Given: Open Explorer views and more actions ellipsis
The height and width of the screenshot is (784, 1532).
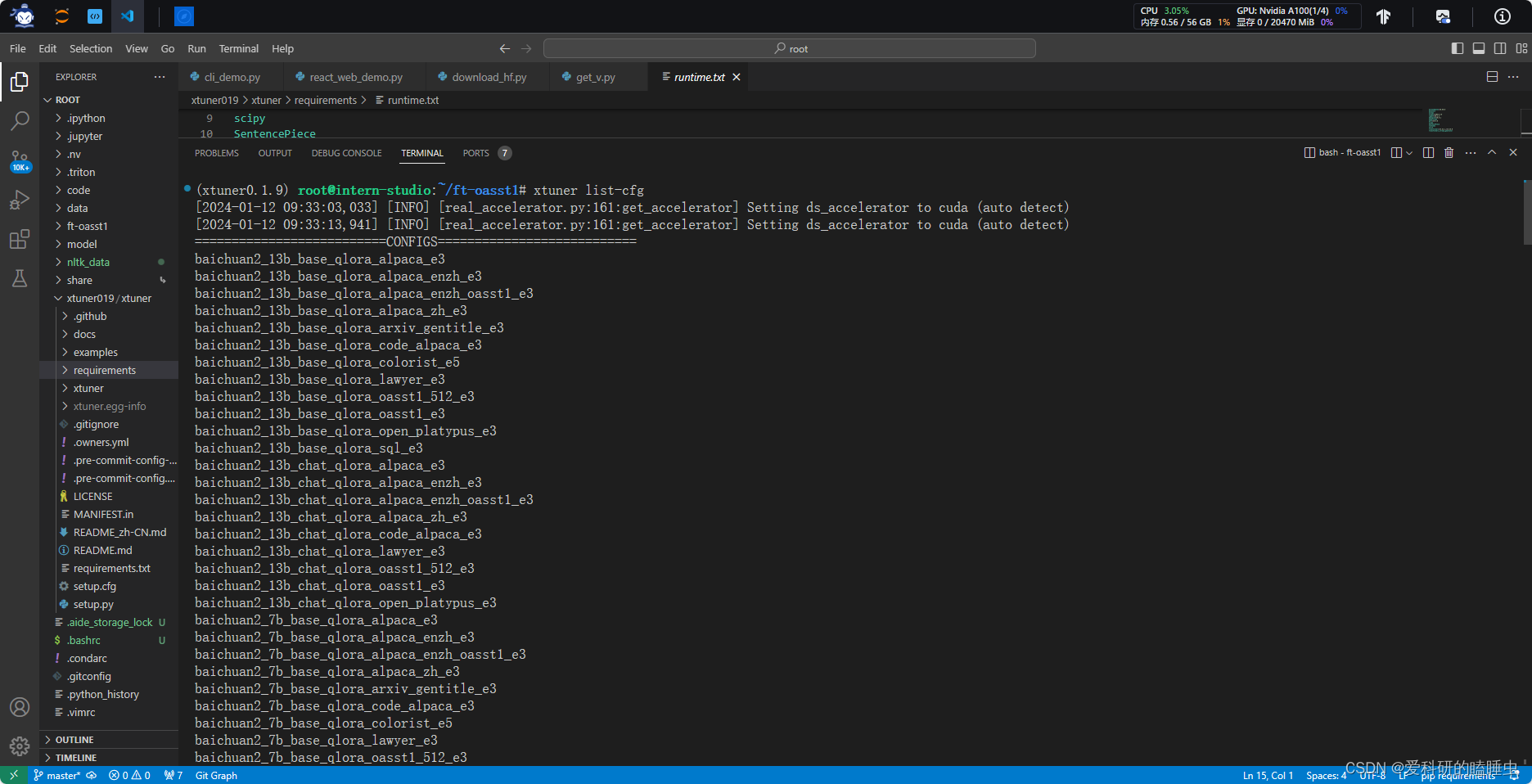Looking at the screenshot, I should [160, 77].
